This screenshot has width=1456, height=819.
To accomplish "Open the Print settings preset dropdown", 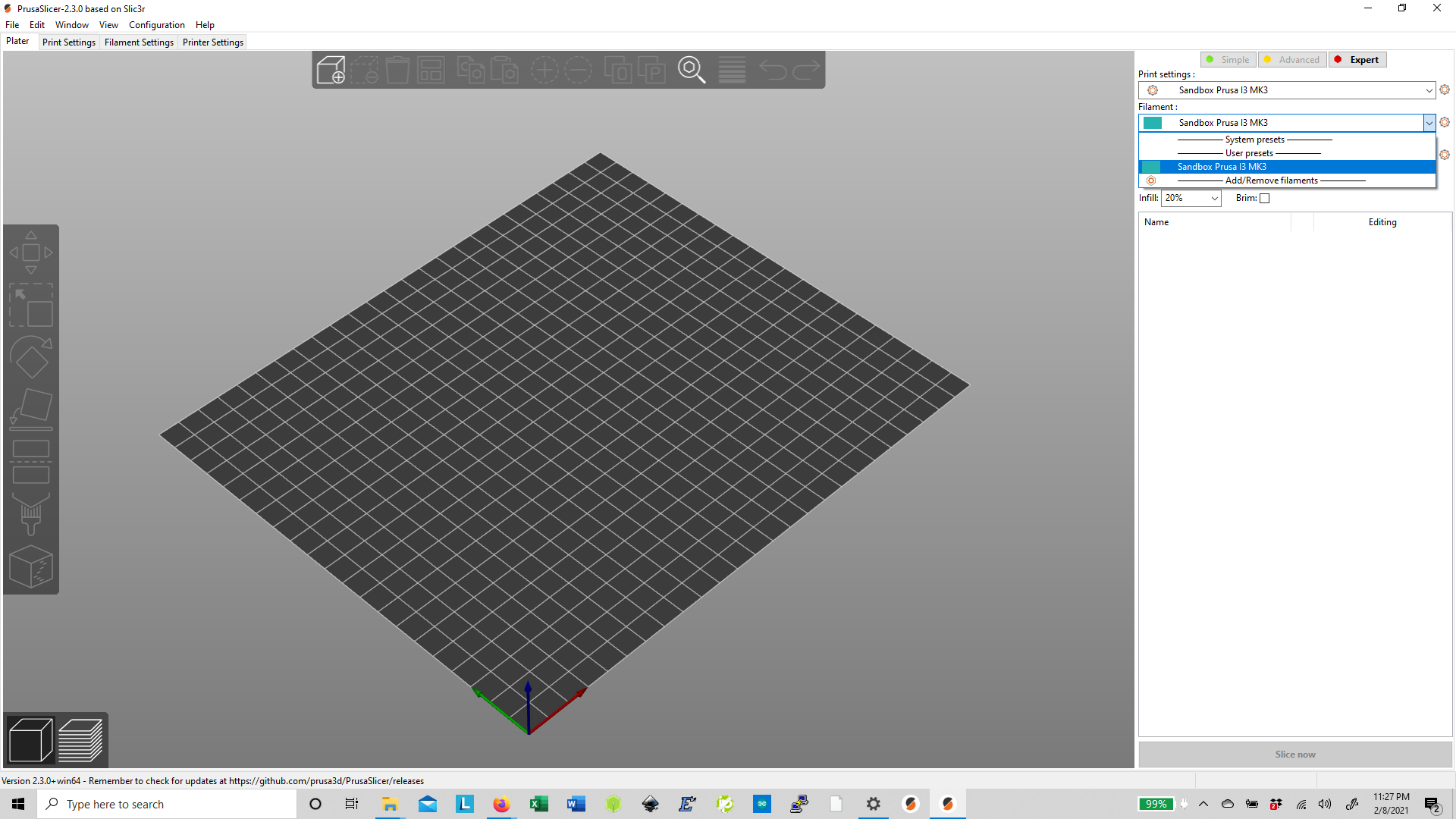I will click(1287, 90).
